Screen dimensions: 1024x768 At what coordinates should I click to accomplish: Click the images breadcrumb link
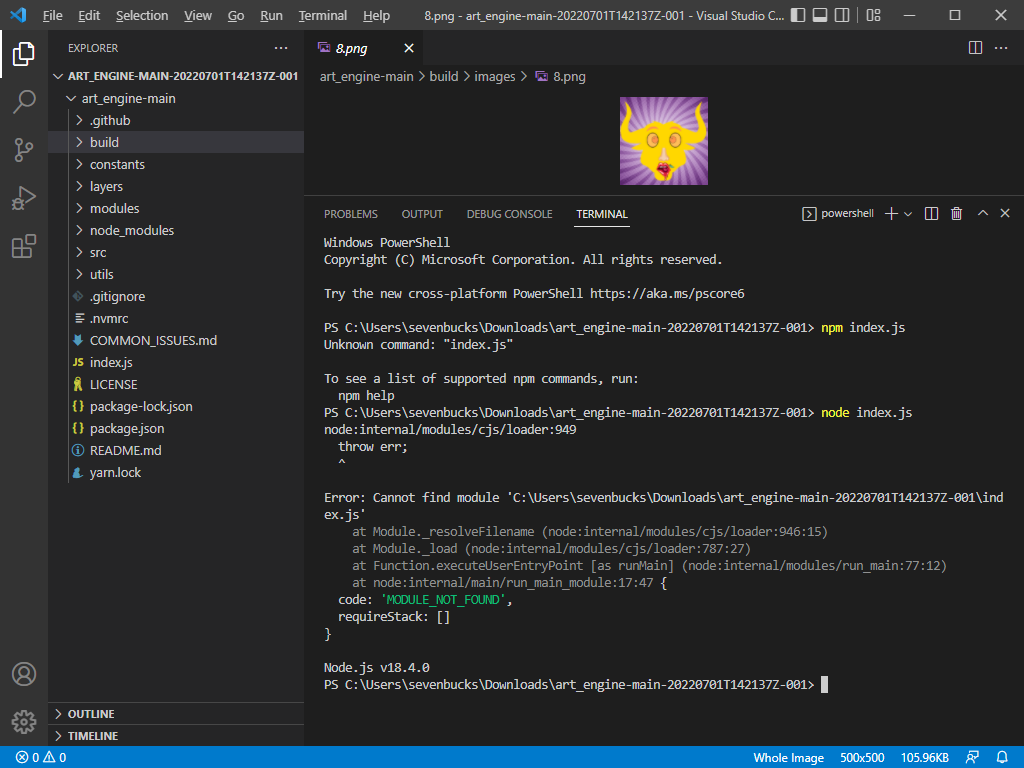click(x=494, y=76)
